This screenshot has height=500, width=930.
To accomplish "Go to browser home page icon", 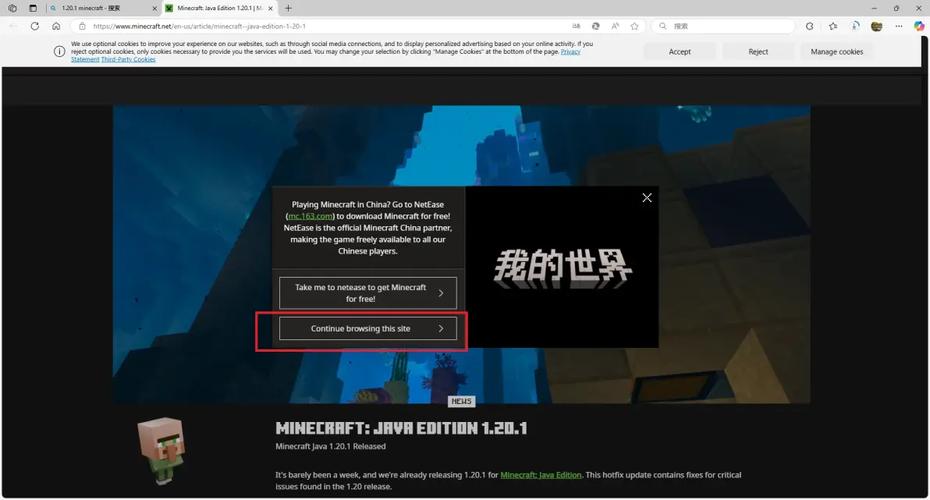I will pyautogui.click(x=56, y=26).
